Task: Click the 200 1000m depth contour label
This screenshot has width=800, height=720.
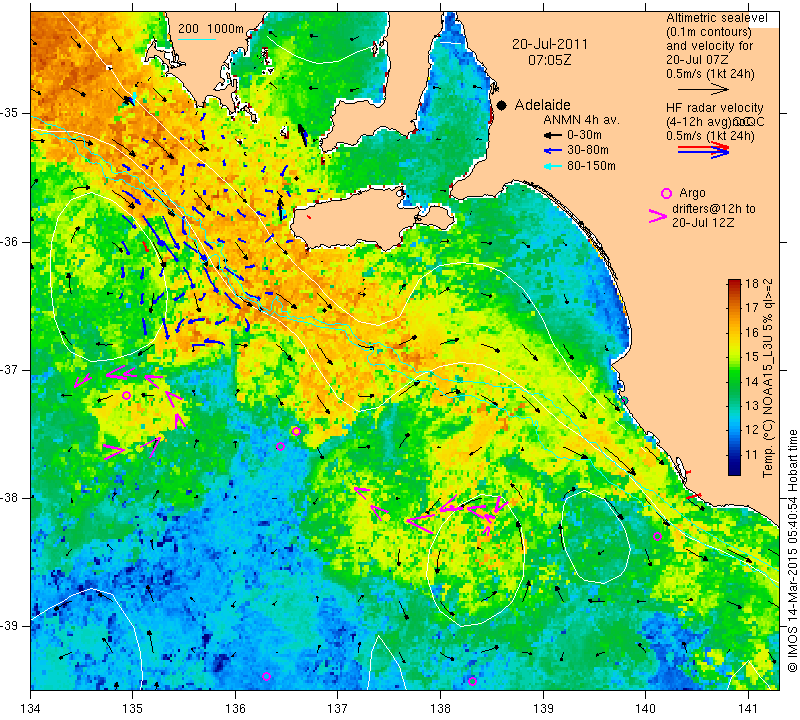Action: pyautogui.click(x=211, y=29)
